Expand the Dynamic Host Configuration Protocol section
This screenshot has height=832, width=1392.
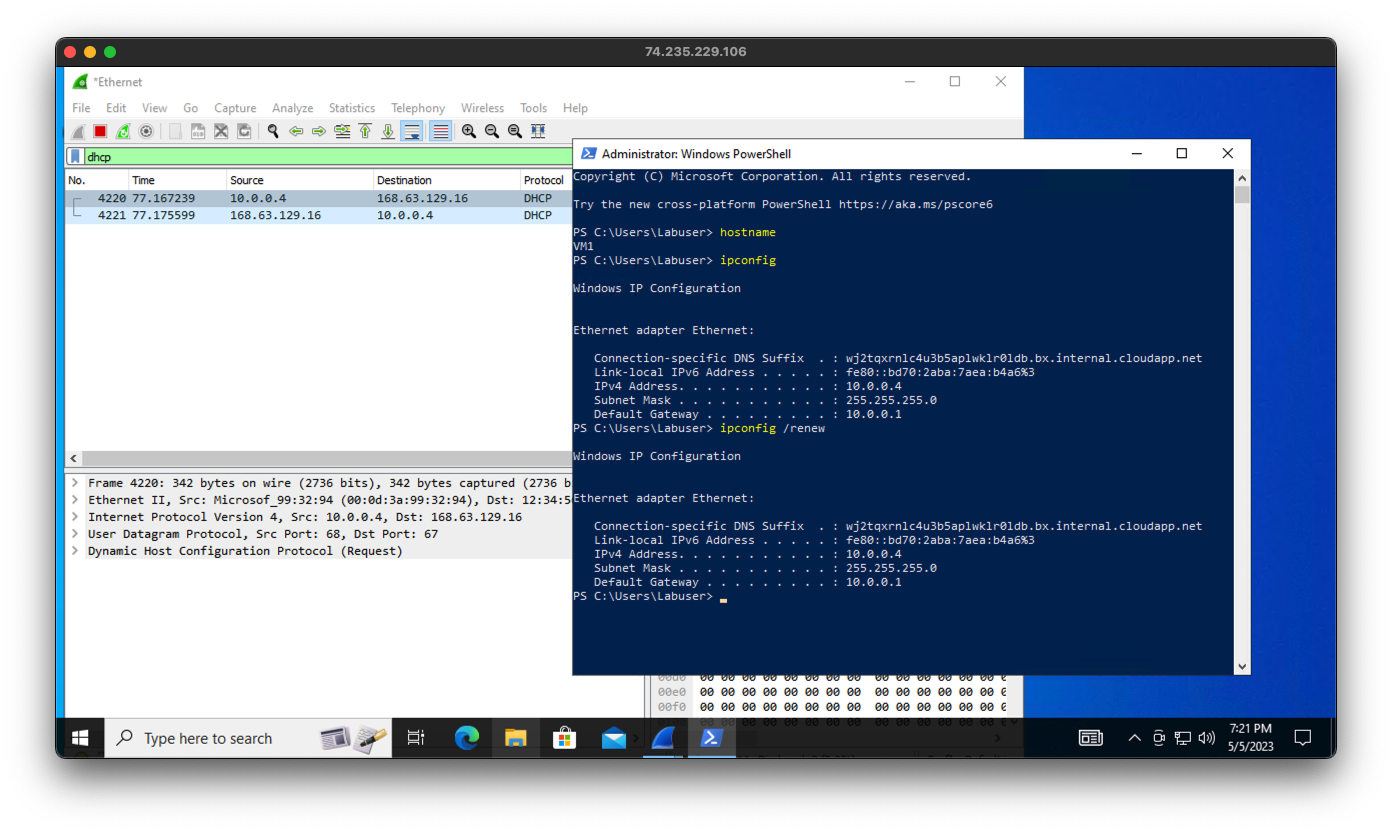pyautogui.click(x=75, y=550)
